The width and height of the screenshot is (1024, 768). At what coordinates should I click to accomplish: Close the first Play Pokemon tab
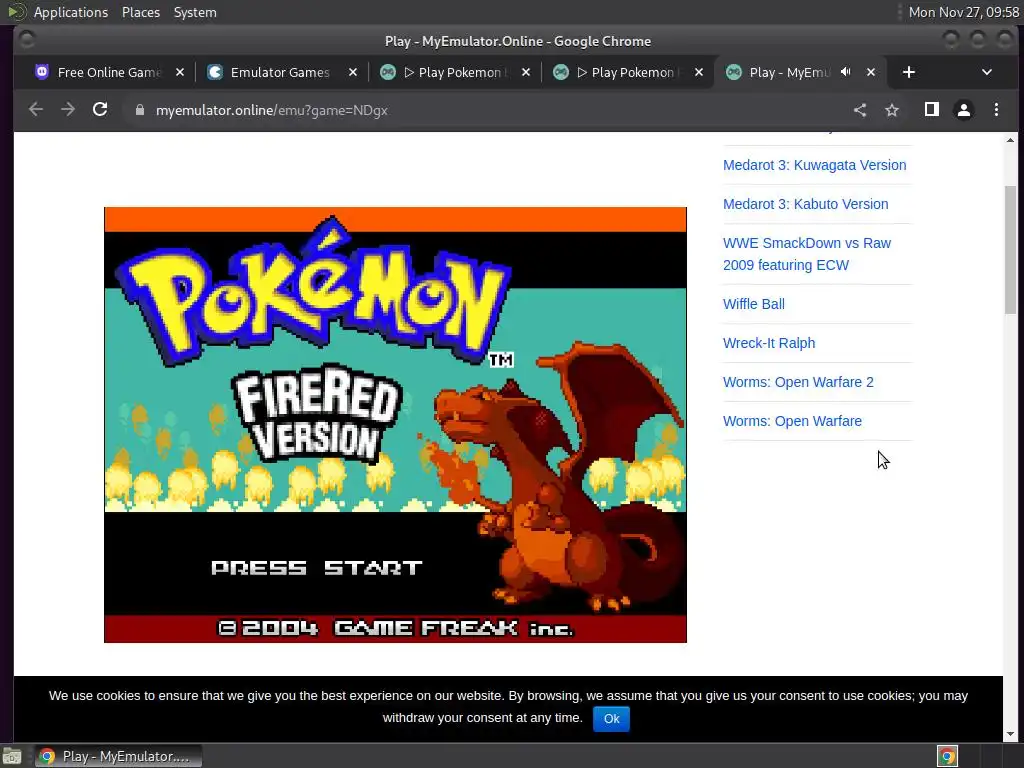pyautogui.click(x=526, y=72)
